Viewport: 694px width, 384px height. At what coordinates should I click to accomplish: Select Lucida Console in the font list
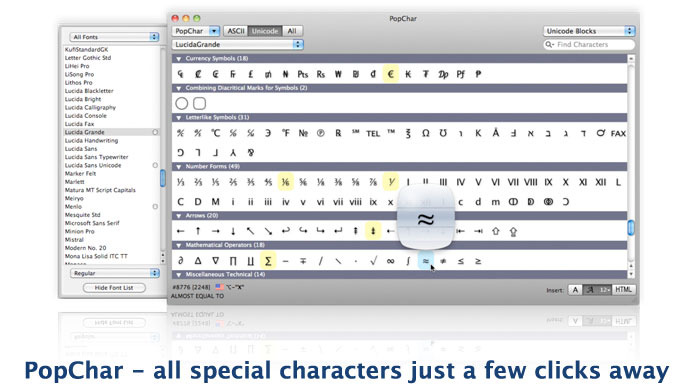[x=86, y=116]
